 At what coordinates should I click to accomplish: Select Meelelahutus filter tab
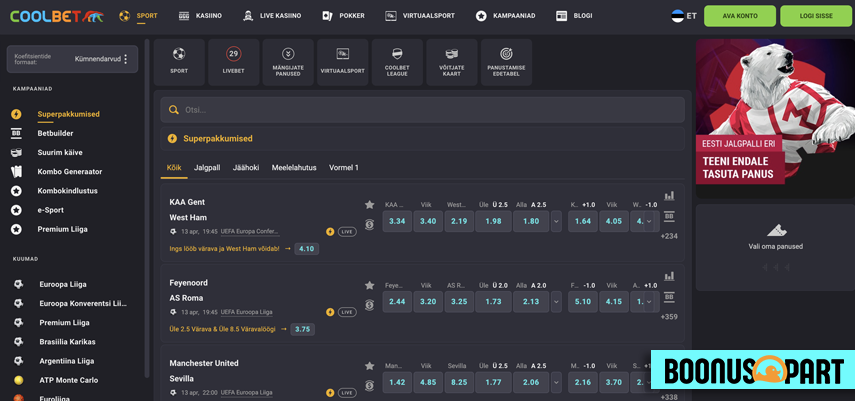click(x=294, y=167)
